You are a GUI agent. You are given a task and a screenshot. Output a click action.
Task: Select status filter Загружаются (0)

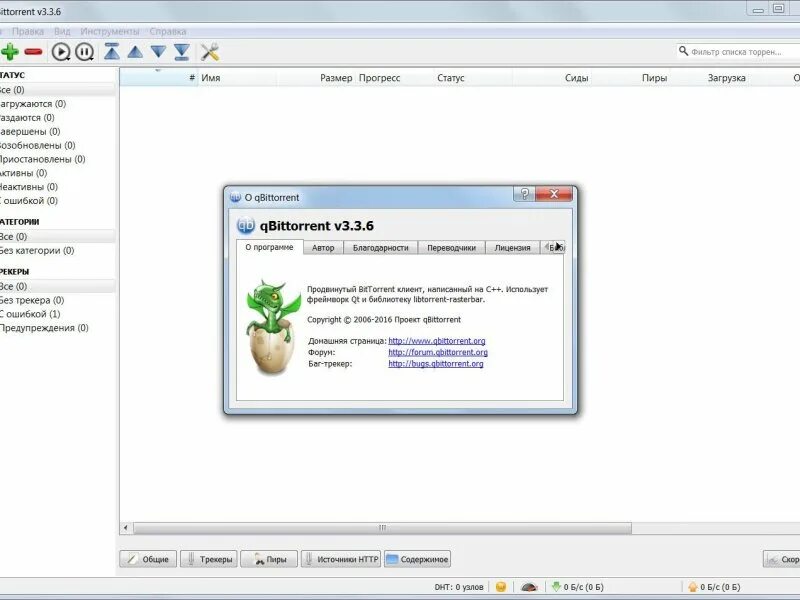pos(33,104)
